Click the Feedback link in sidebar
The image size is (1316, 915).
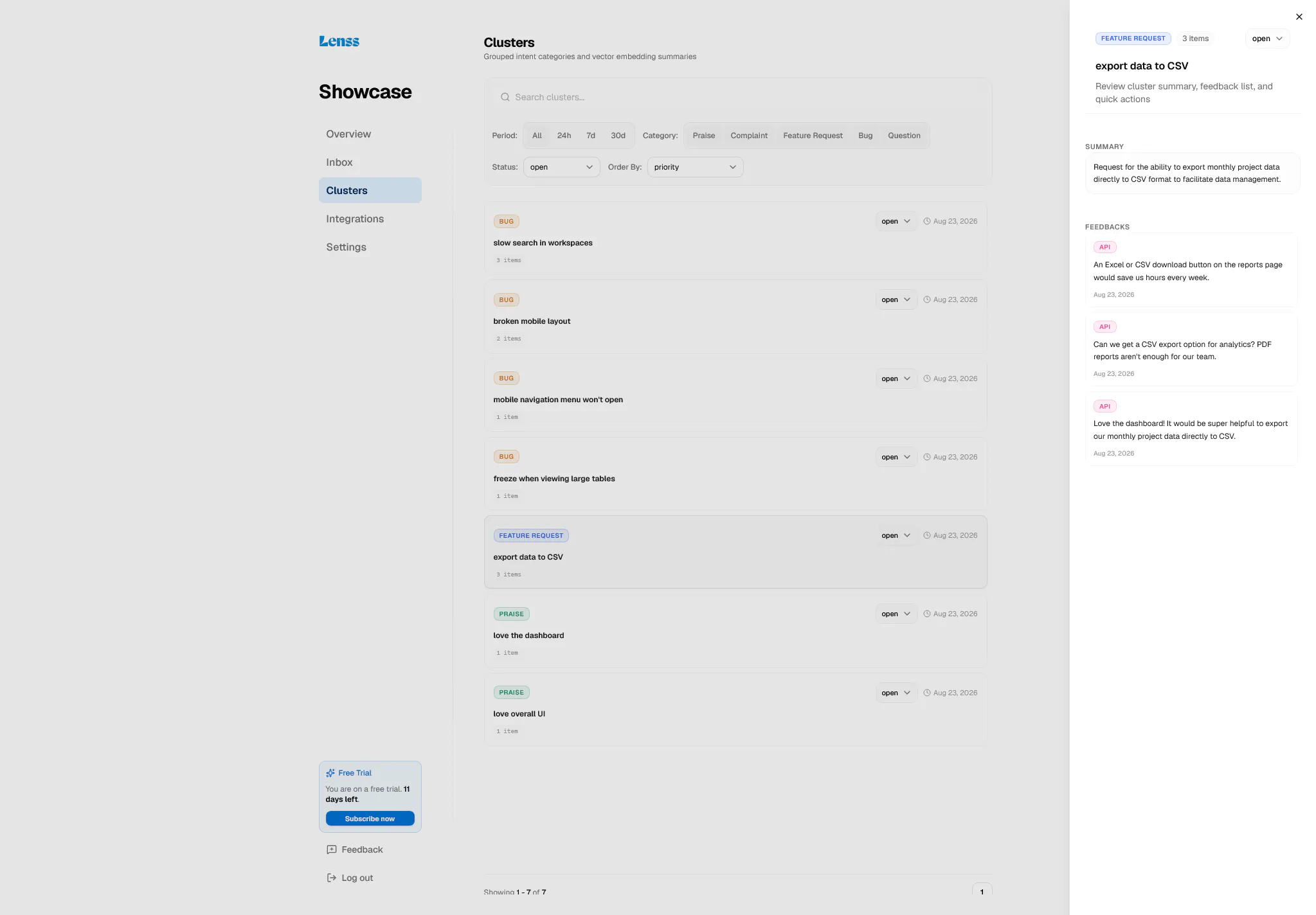click(362, 849)
